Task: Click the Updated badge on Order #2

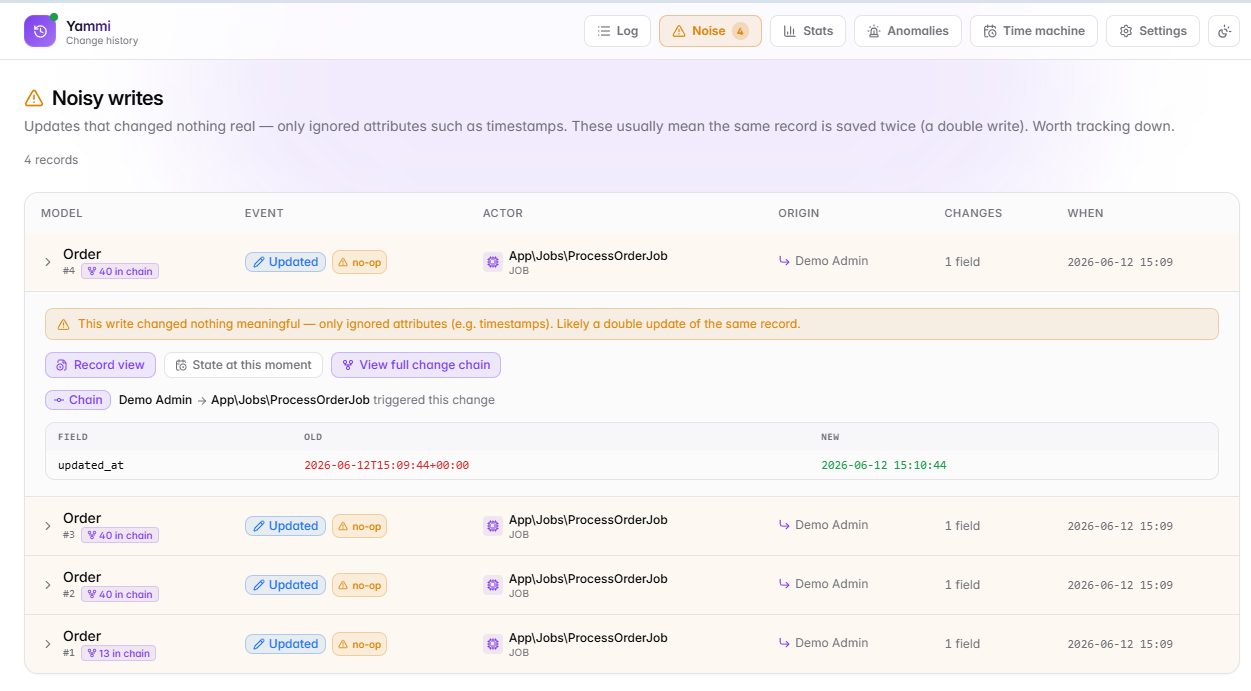Action: [285, 585]
